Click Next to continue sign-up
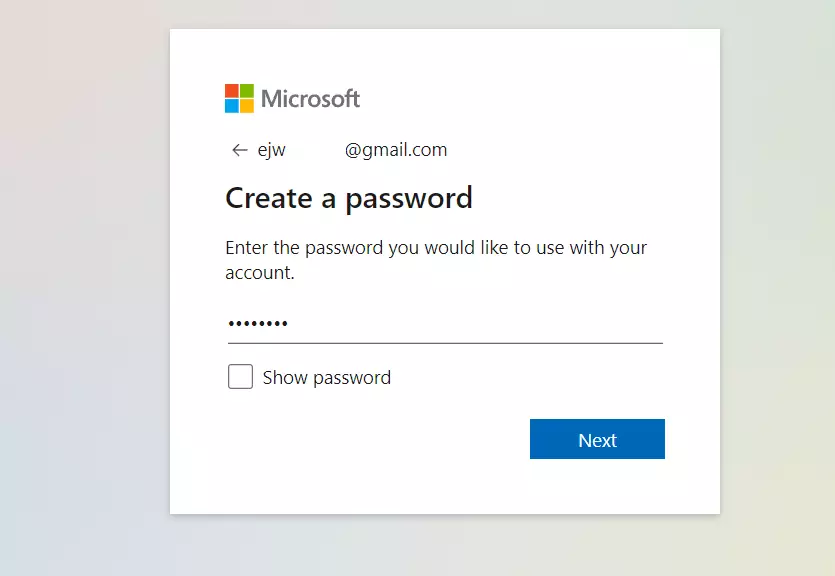Image resolution: width=835 pixels, height=576 pixels. 597,439
